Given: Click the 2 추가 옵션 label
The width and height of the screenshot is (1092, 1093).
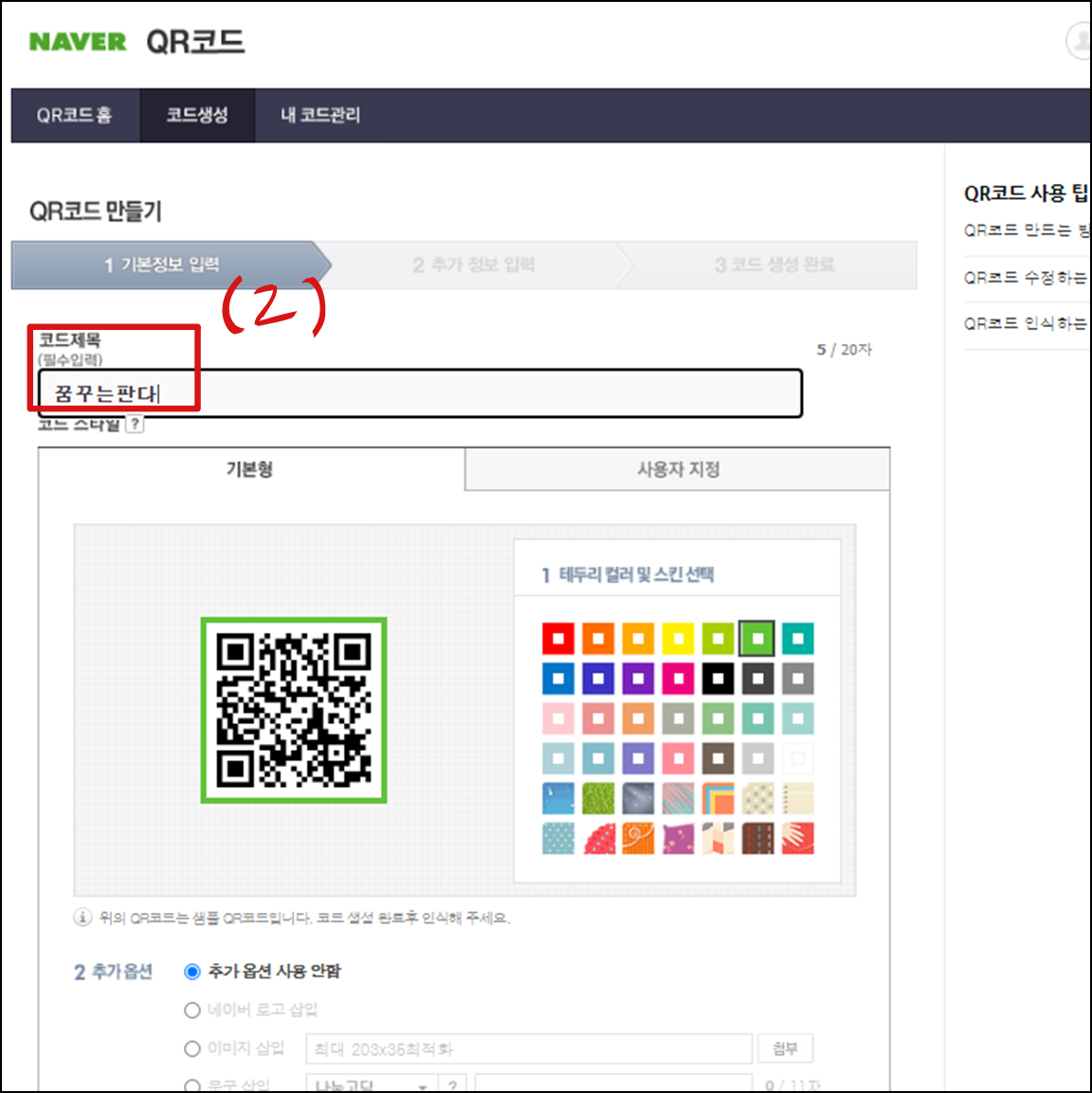Looking at the screenshot, I should (x=113, y=972).
